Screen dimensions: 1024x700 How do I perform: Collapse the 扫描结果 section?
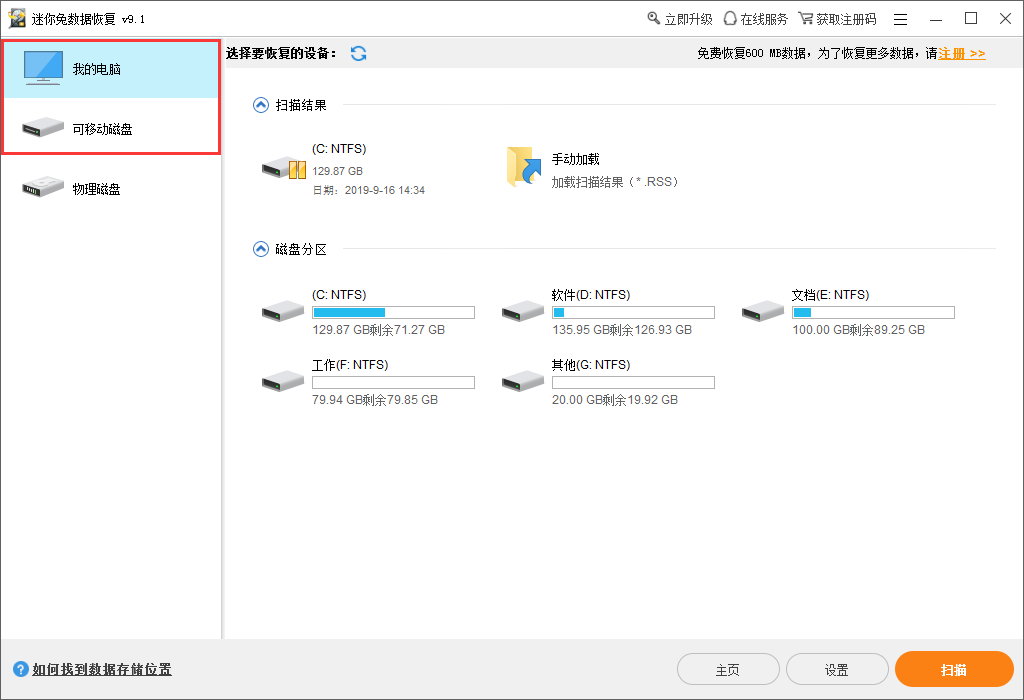tap(261, 105)
